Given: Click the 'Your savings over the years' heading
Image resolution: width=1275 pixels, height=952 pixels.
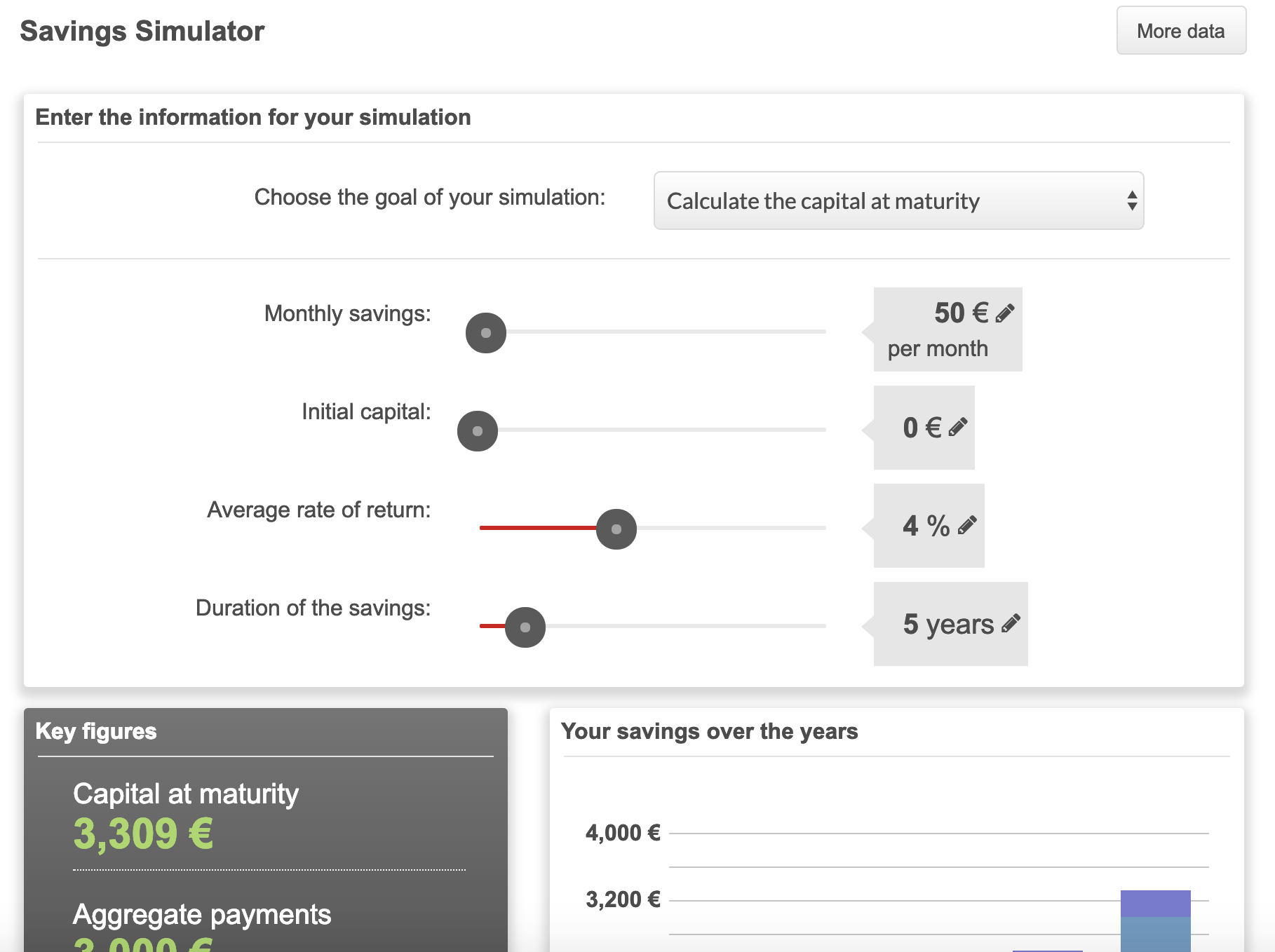Looking at the screenshot, I should [709, 730].
